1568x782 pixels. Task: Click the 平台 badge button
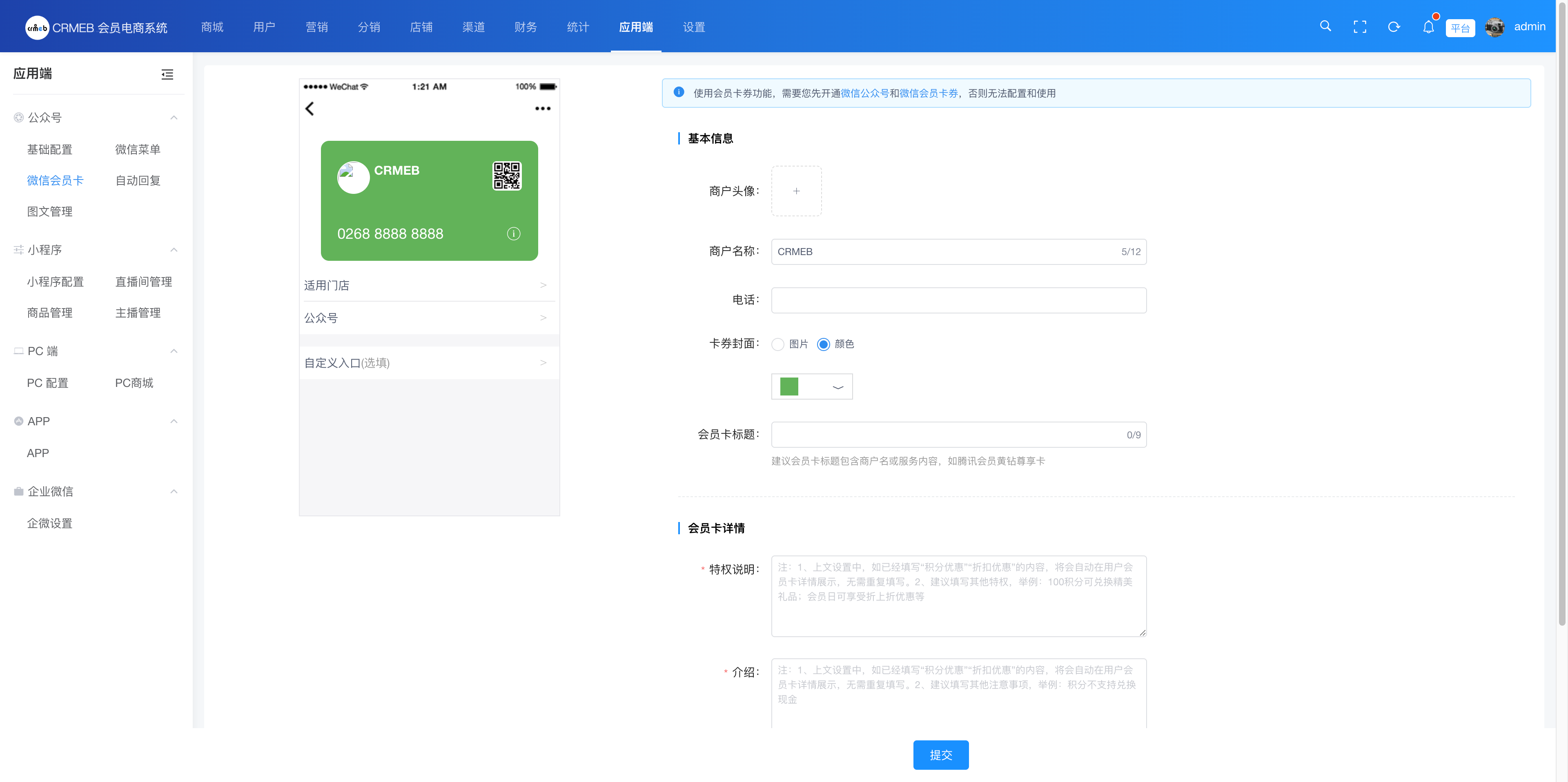click(1460, 28)
